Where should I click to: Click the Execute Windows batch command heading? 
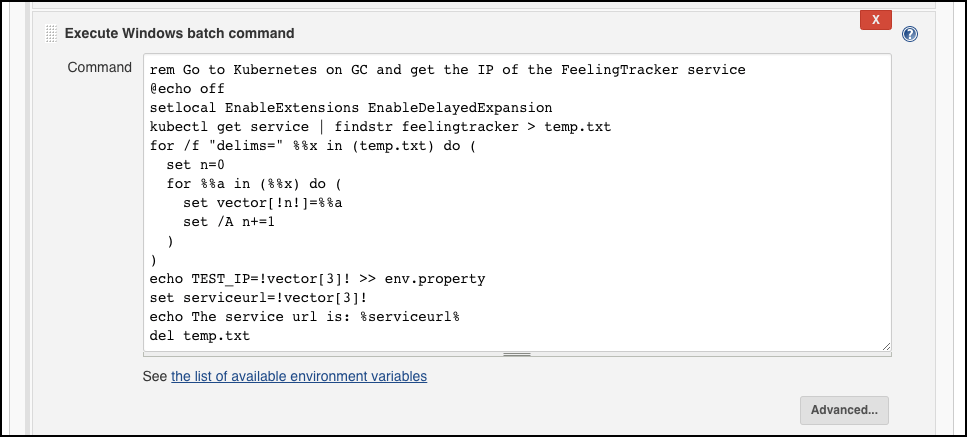(x=179, y=33)
